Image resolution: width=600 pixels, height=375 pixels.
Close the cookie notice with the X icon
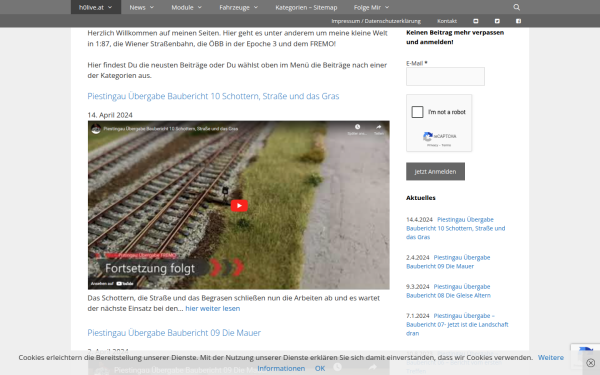click(x=590, y=363)
